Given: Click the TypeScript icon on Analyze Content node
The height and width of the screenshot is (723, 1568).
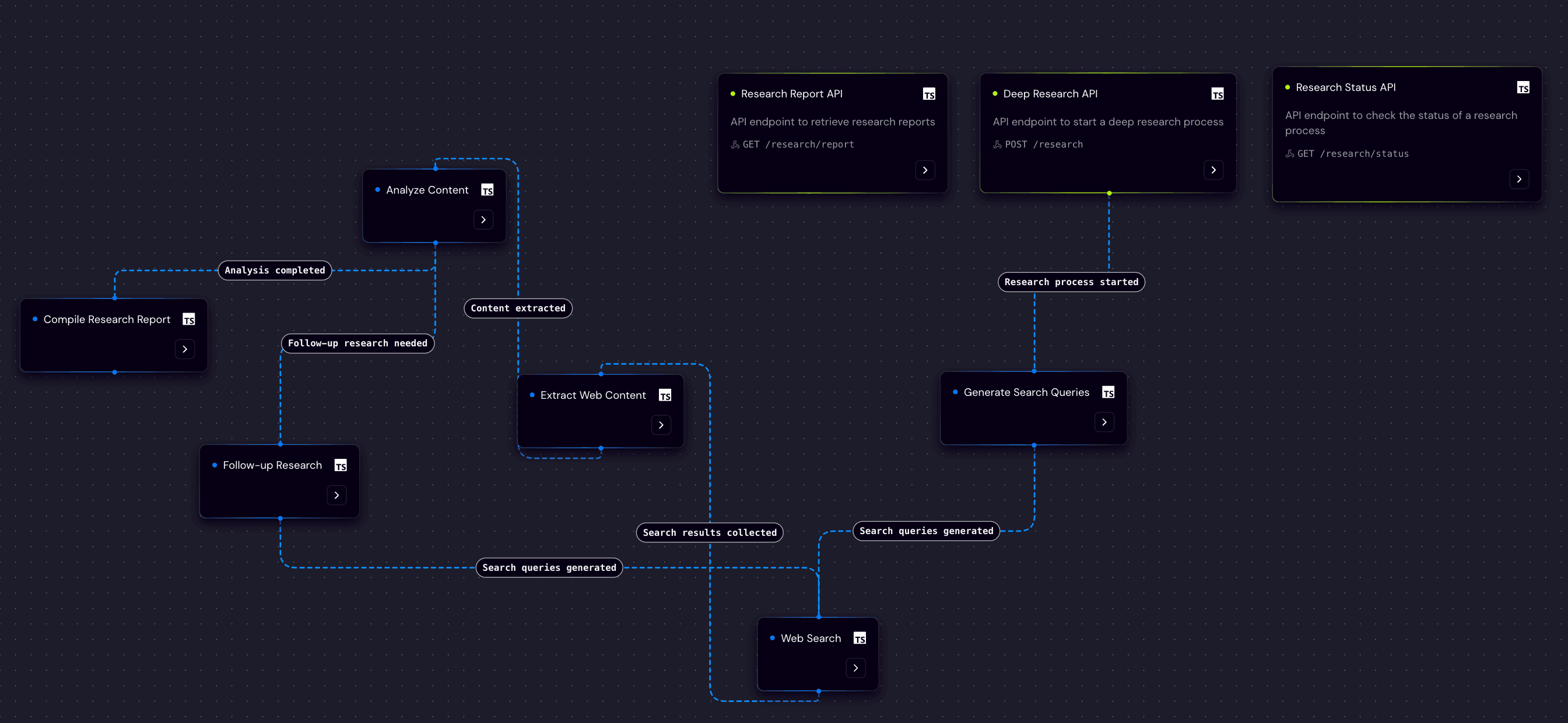Looking at the screenshot, I should click(x=487, y=191).
